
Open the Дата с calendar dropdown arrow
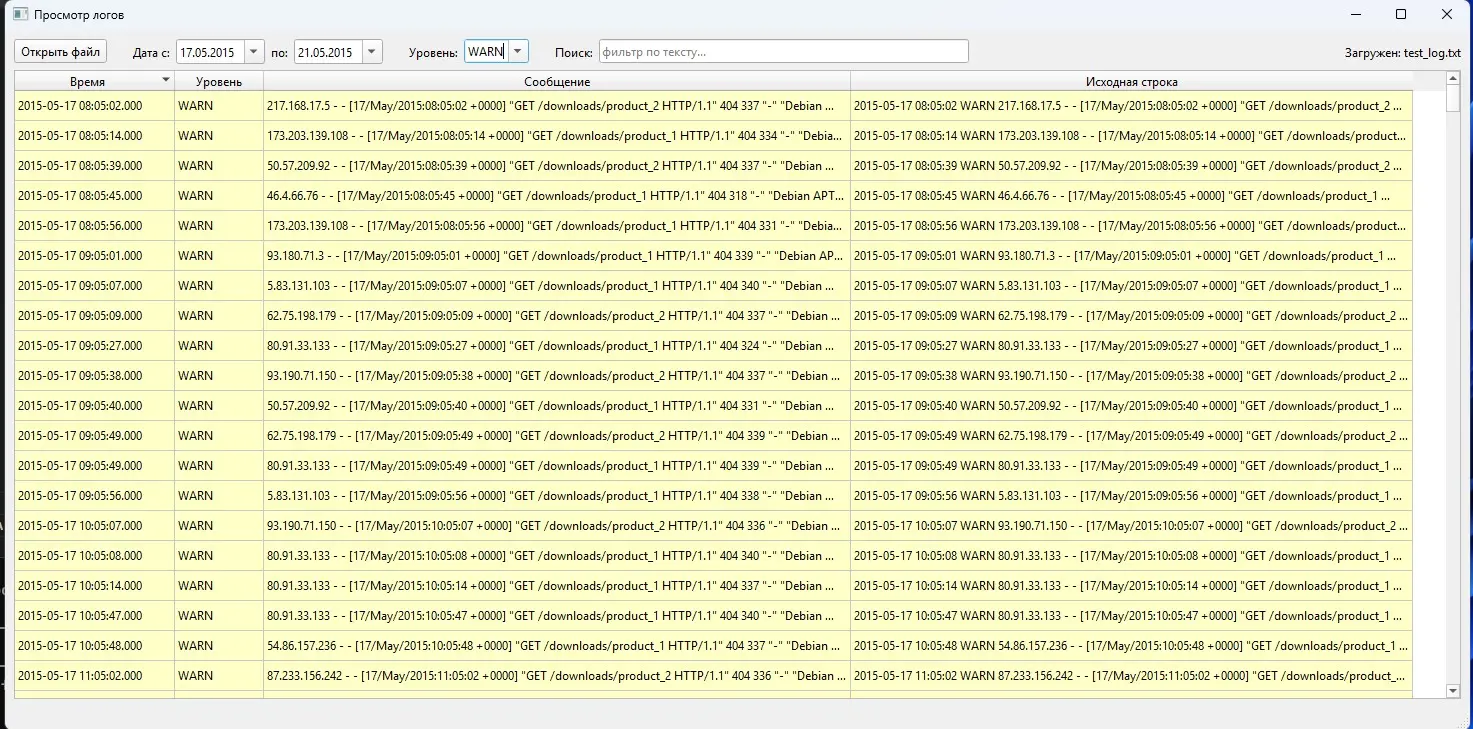(x=254, y=52)
